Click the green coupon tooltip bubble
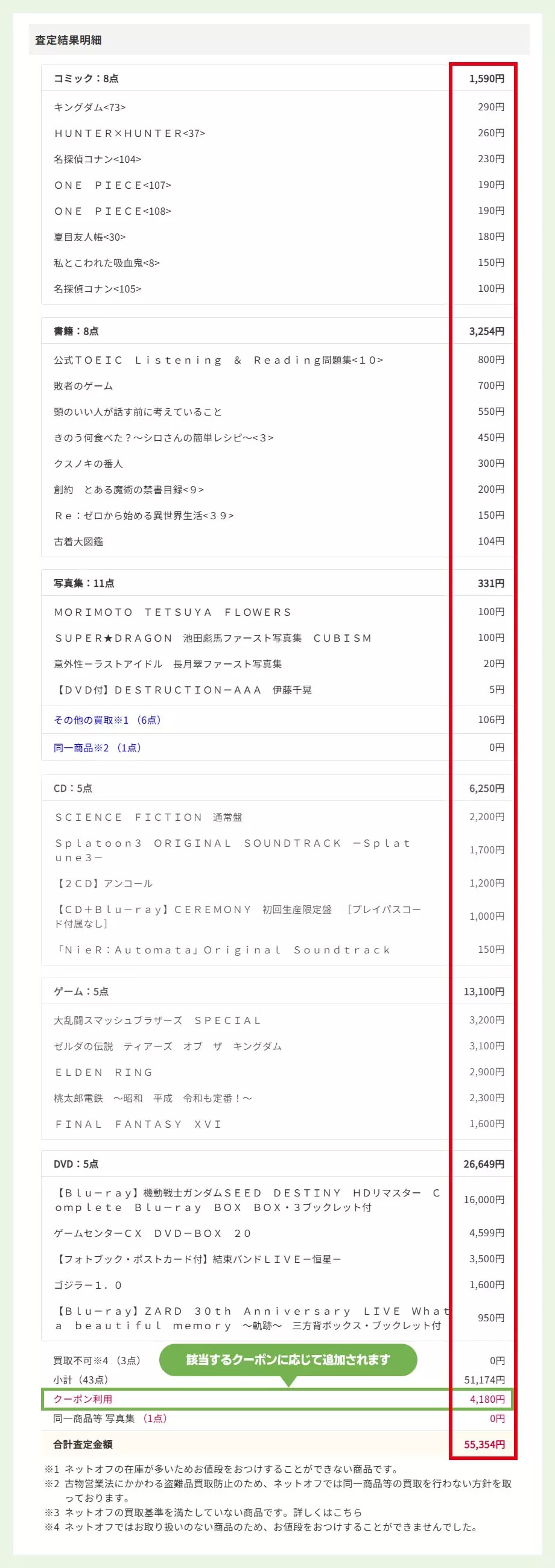 [x=288, y=1360]
